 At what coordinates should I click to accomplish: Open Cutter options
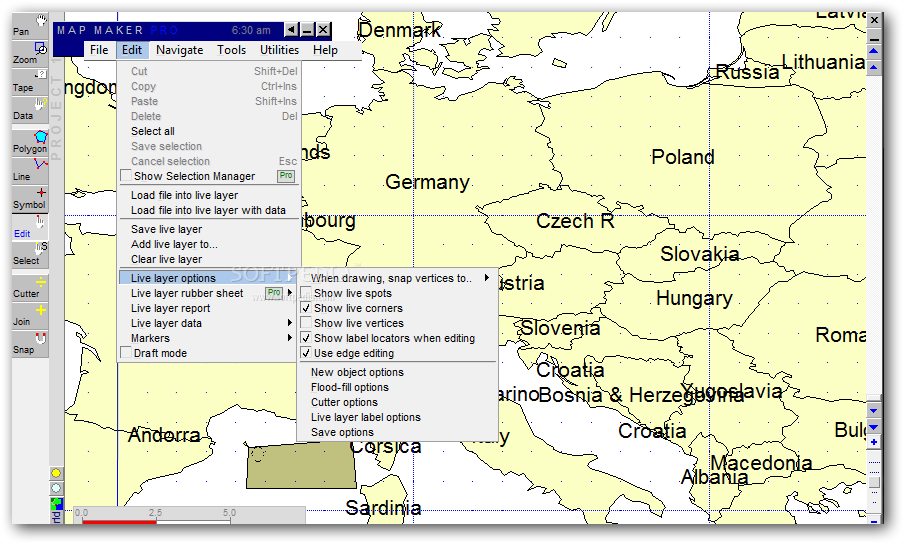[397, 402]
